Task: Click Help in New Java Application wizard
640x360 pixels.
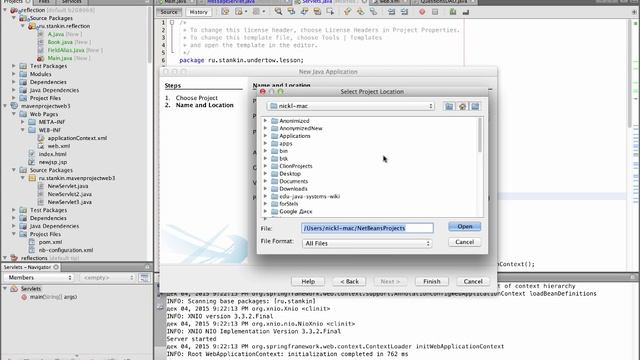Action: [x=308, y=281]
